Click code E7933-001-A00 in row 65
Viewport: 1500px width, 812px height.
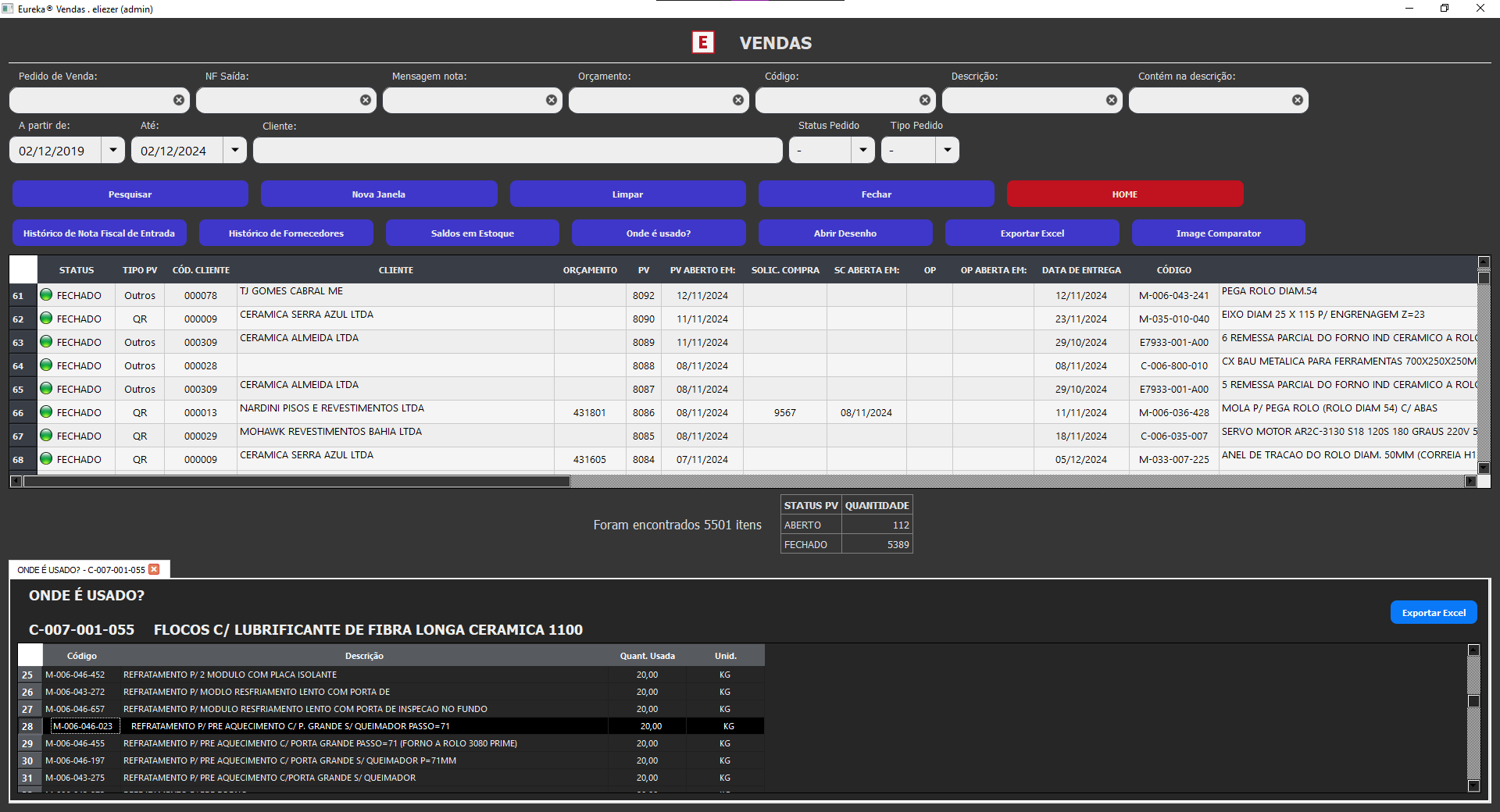1173,389
